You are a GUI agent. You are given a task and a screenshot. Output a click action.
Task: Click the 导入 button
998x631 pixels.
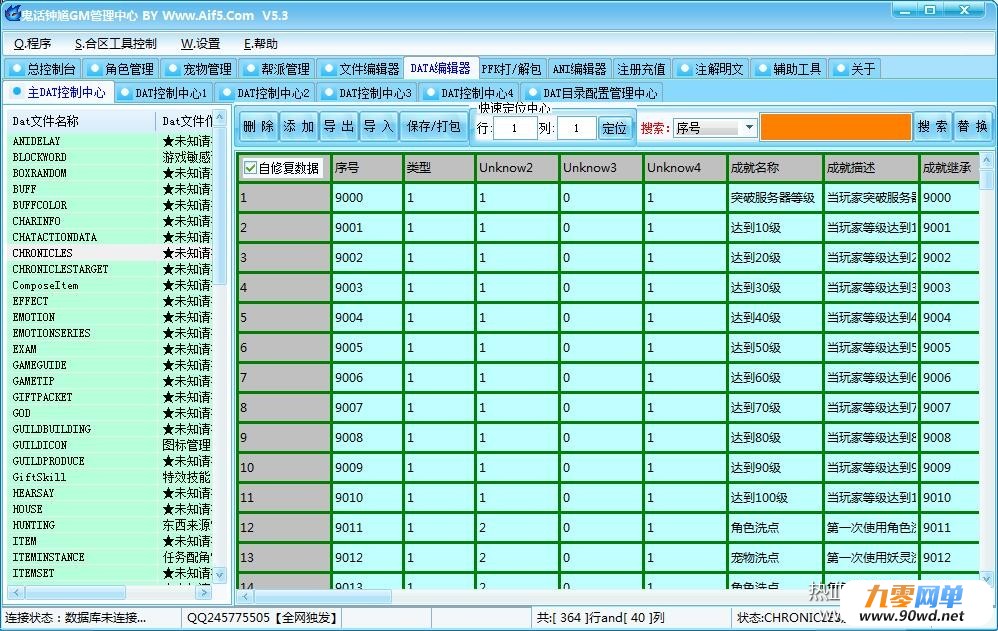coord(379,126)
